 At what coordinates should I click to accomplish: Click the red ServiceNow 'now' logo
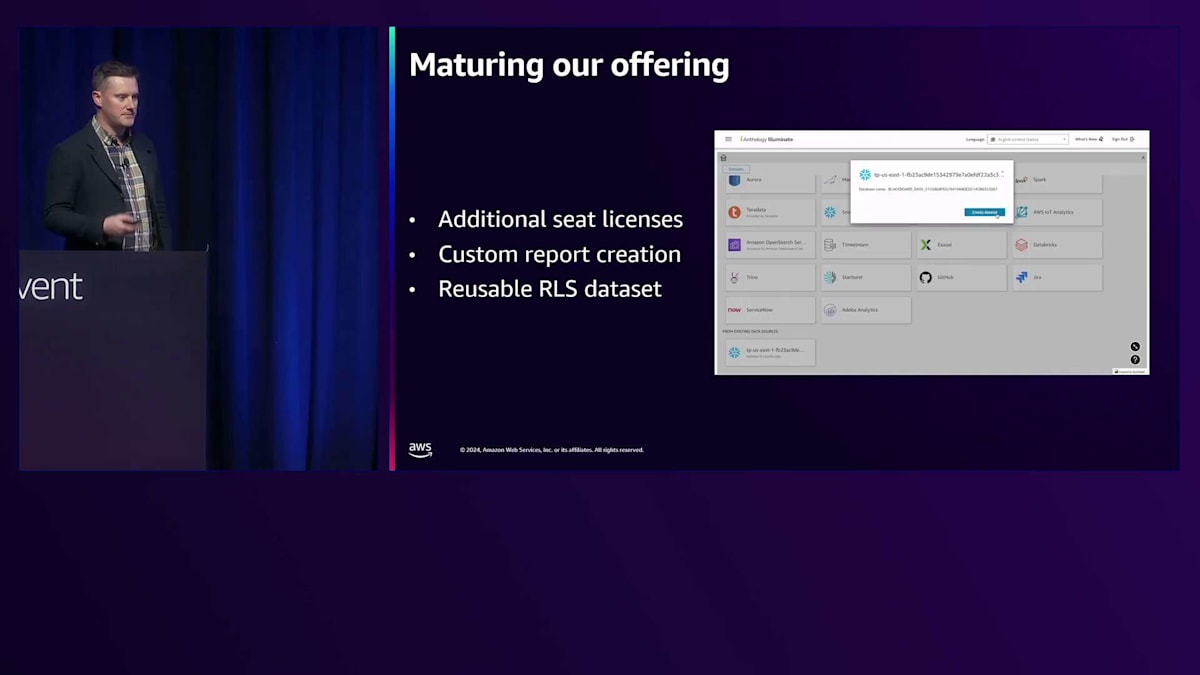point(734,310)
